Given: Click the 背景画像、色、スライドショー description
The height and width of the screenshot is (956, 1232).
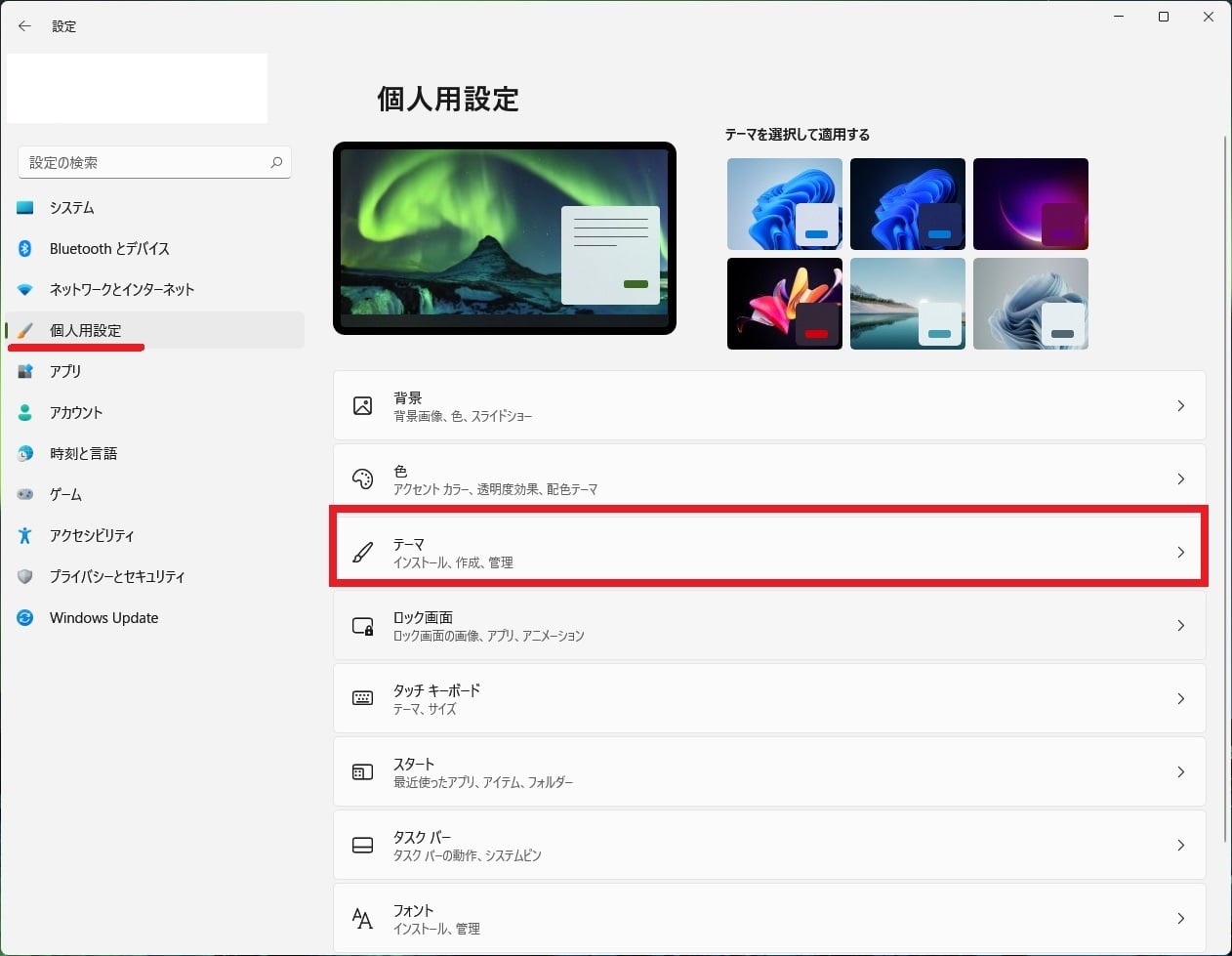Looking at the screenshot, I should coord(463,416).
